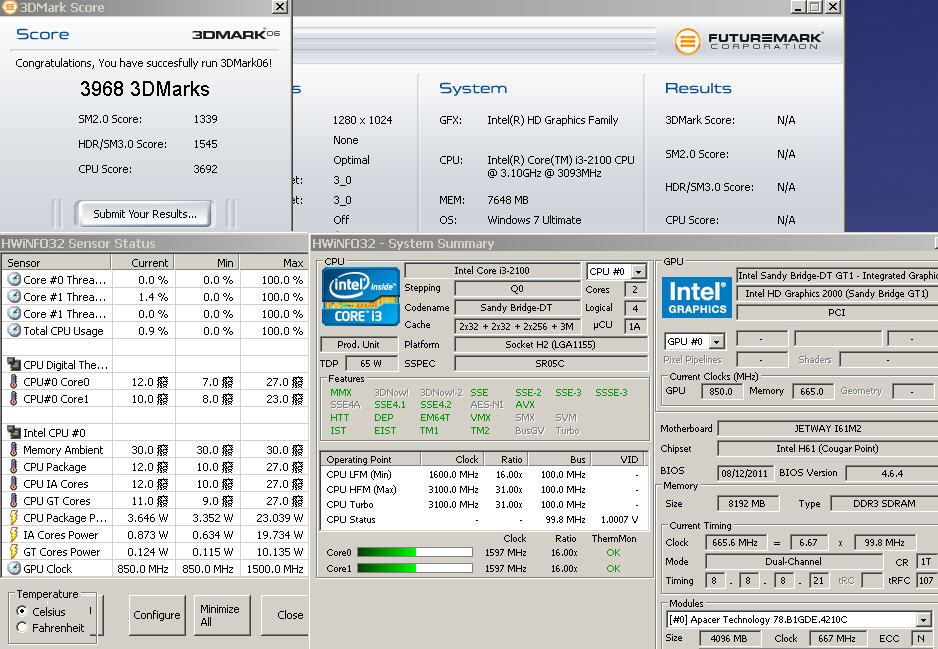This screenshot has width=938, height=649.
Task: Click the 3DMark Score window orange icon
Action: [8, 7]
